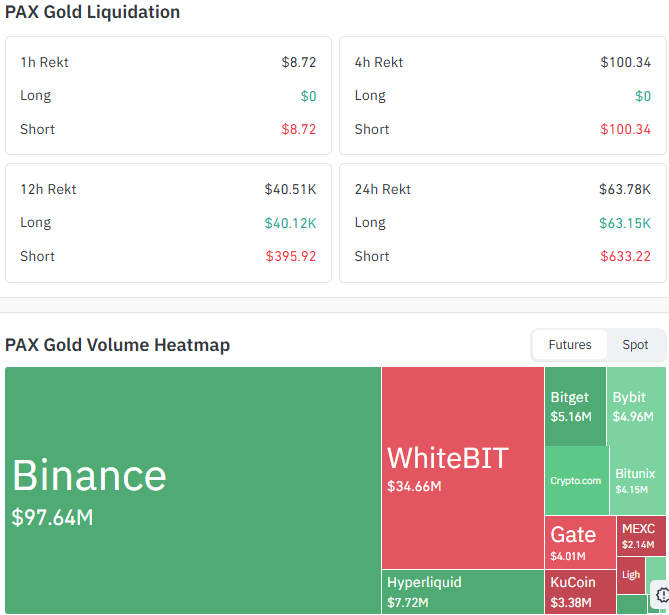The image size is (669, 615).
Task: Click the 4h Rekt Long value $0
Action: [643, 96]
